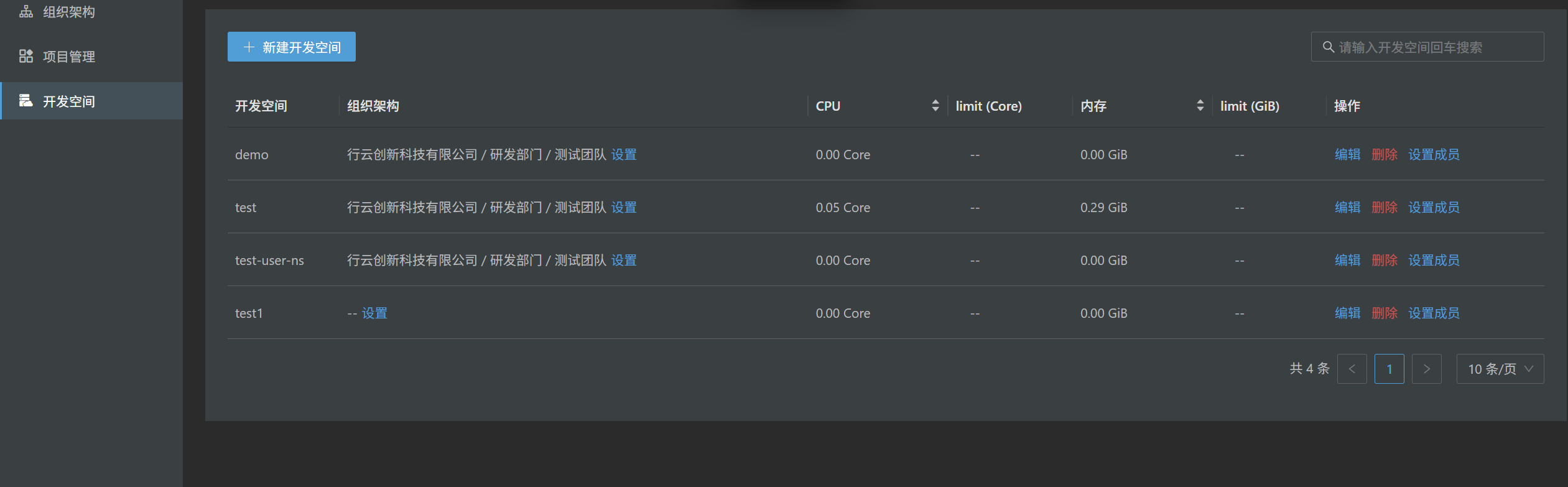Click the search magnifier icon
This screenshot has height=487, width=1568.
pos(1328,47)
